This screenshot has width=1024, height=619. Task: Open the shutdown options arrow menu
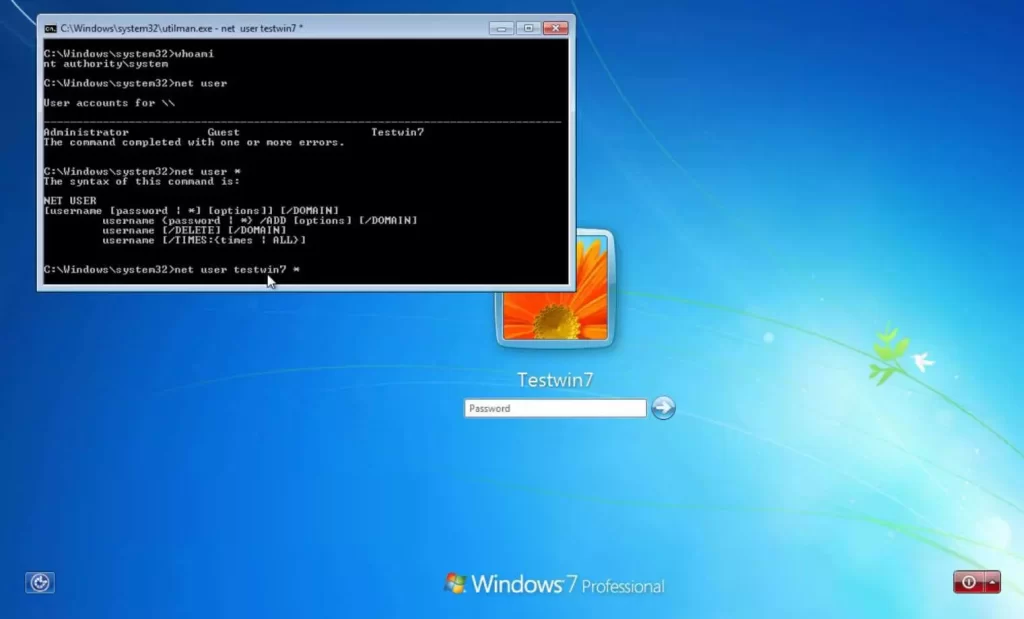[993, 582]
